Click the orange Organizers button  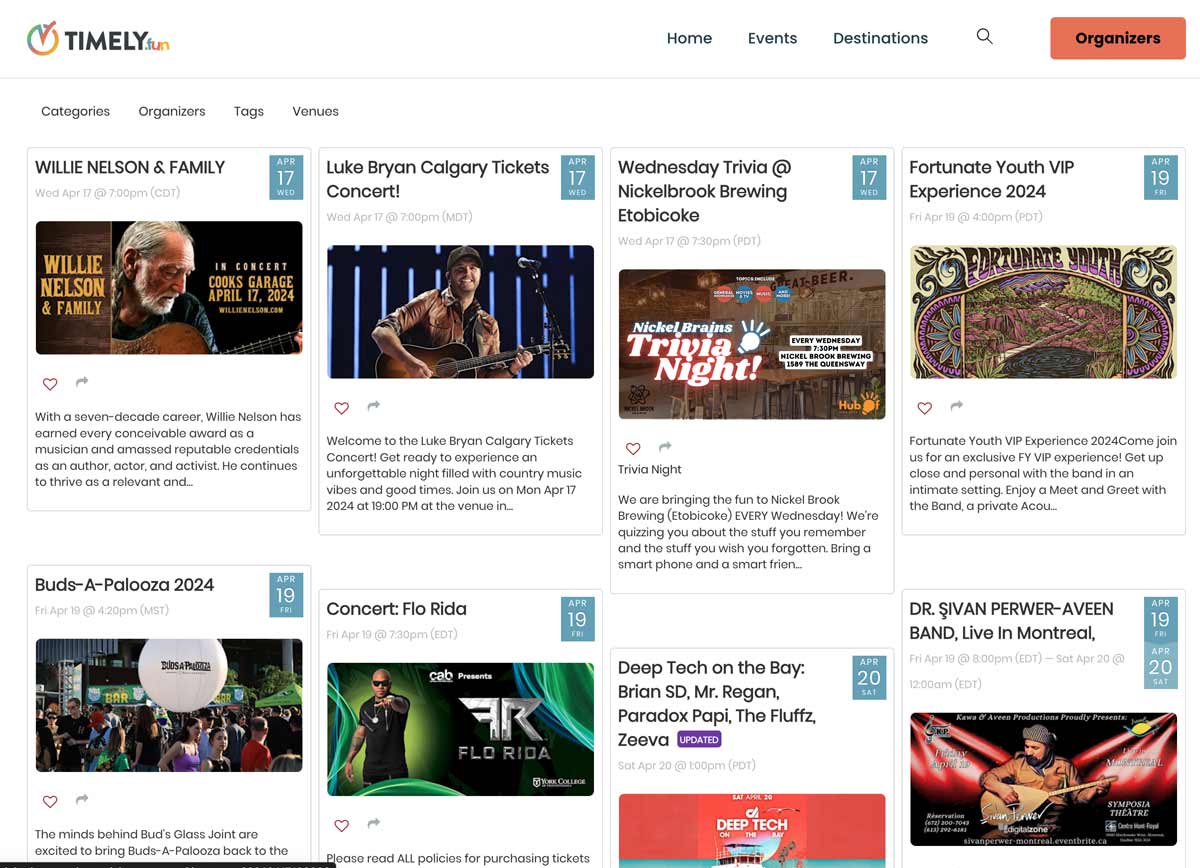pyautogui.click(x=1117, y=38)
